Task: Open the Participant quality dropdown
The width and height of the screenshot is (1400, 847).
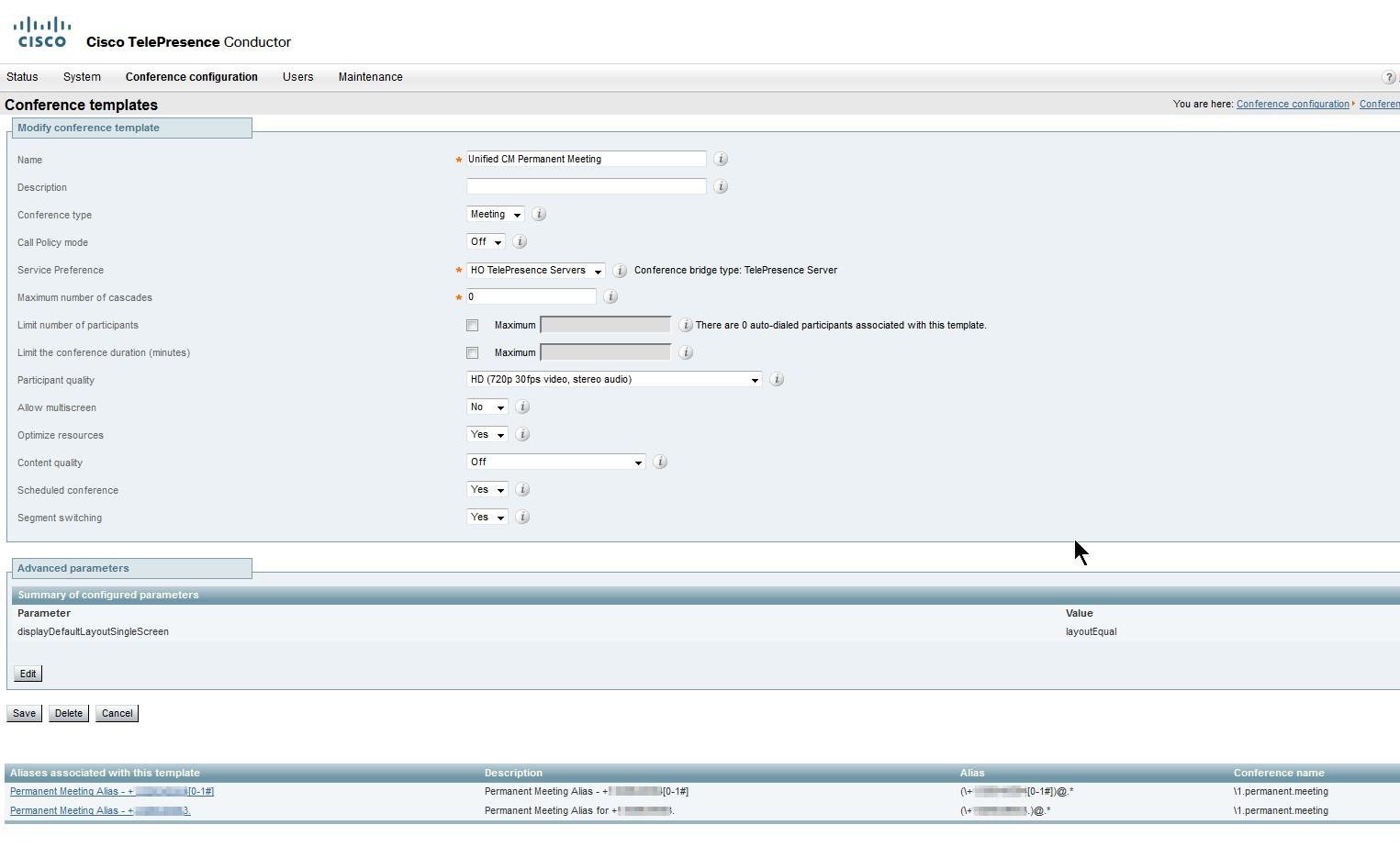Action: [x=614, y=380]
